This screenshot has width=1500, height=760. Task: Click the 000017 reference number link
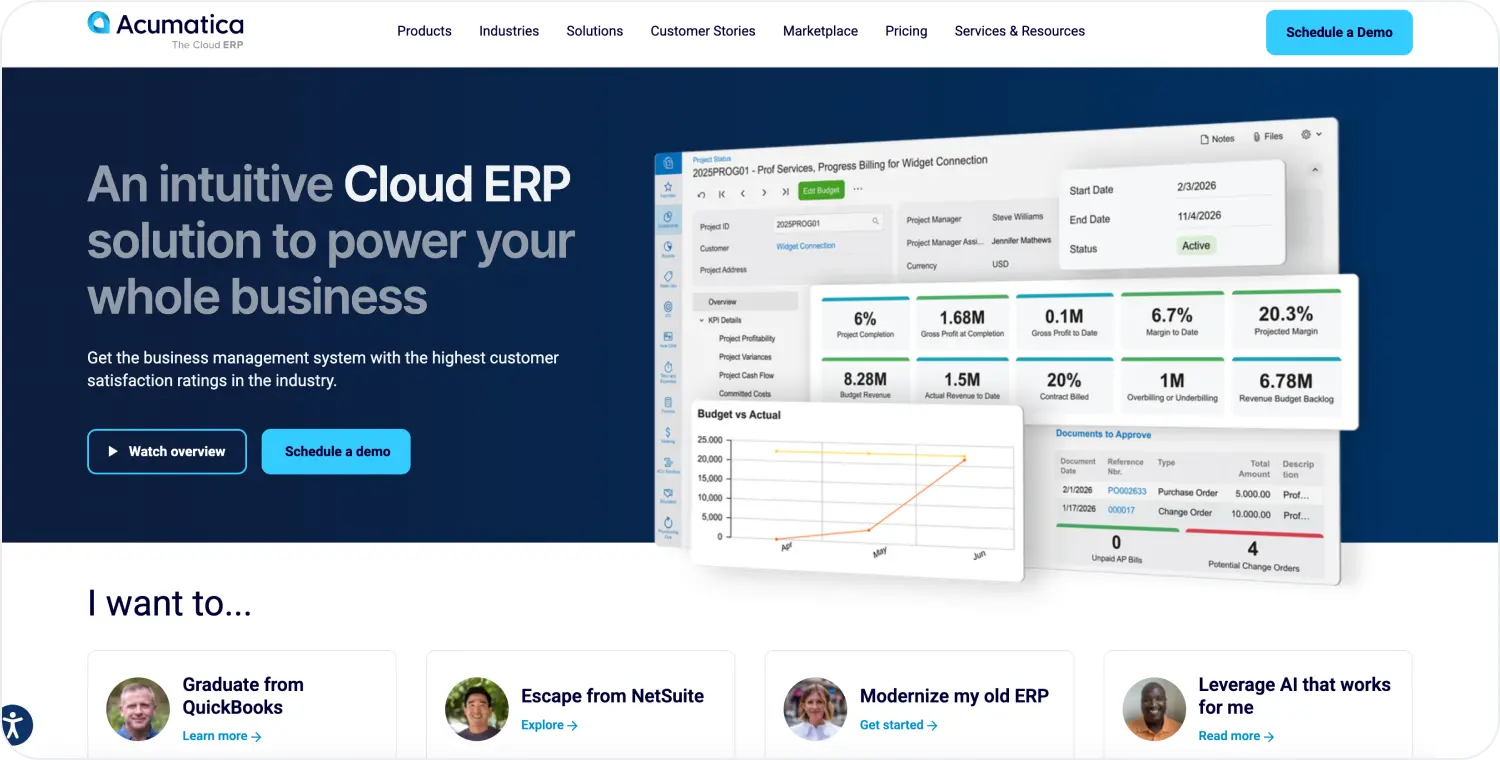(1121, 510)
